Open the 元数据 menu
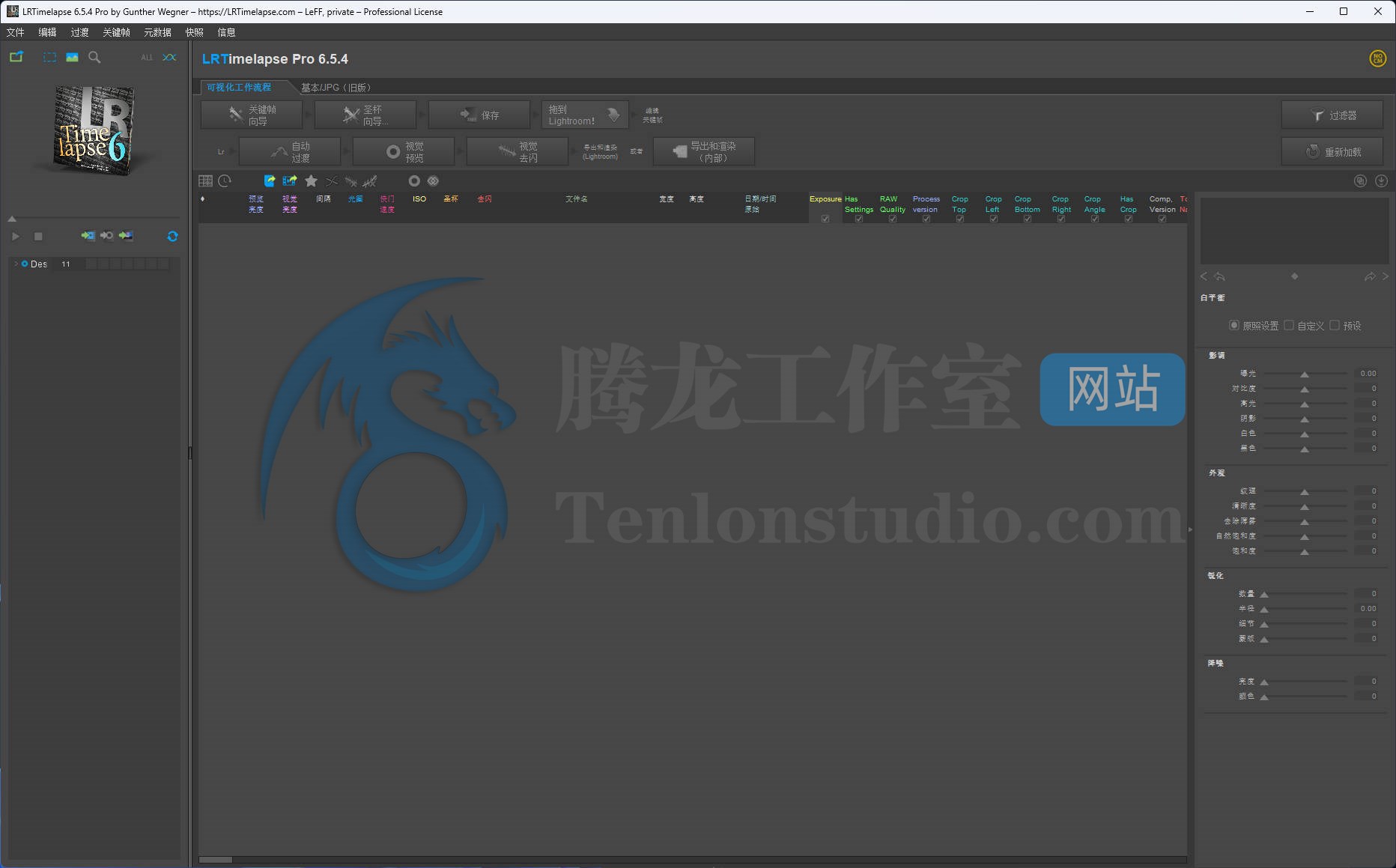This screenshot has height=868, width=1396. click(157, 32)
